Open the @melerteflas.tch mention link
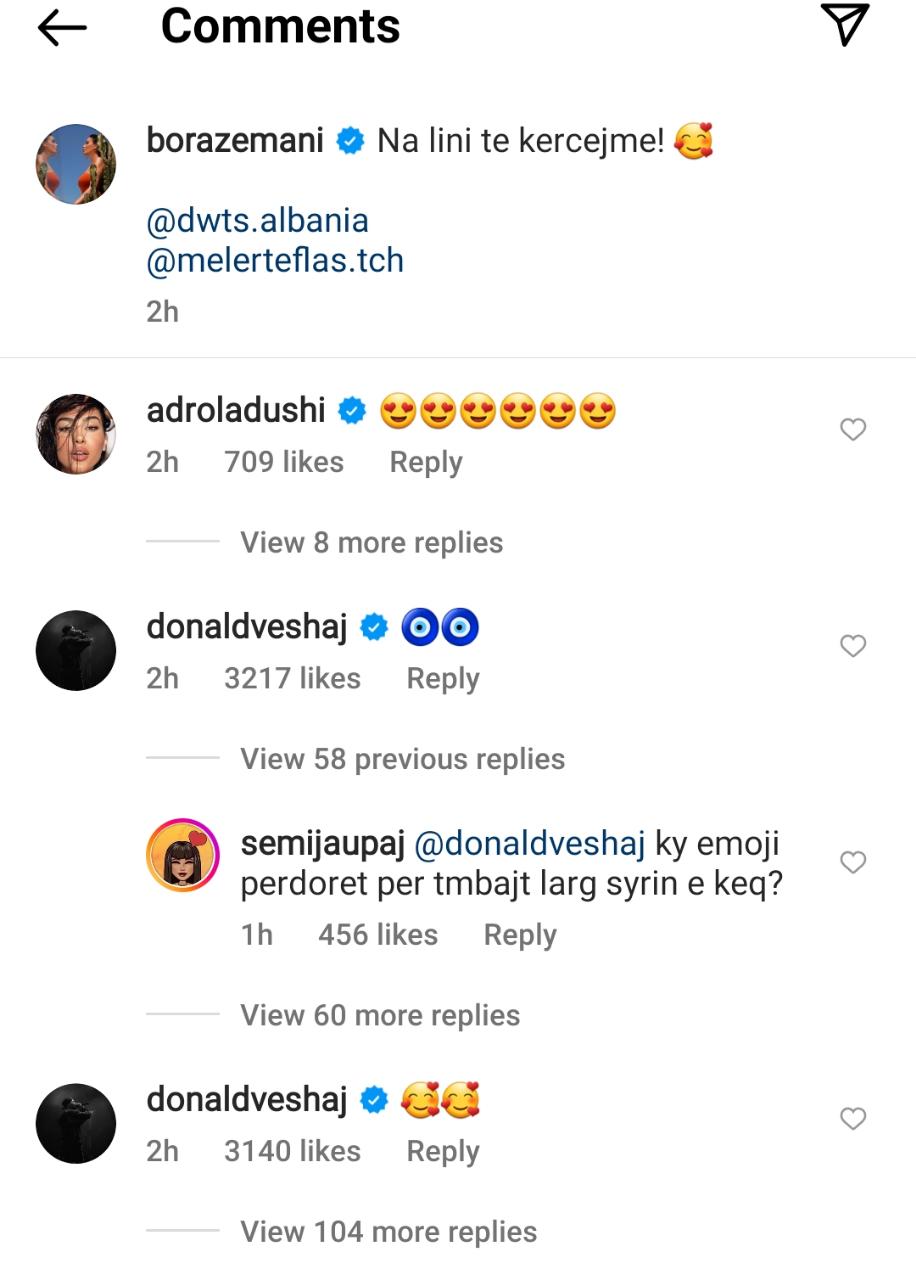Screen dimensions: 916x1280 275,260
